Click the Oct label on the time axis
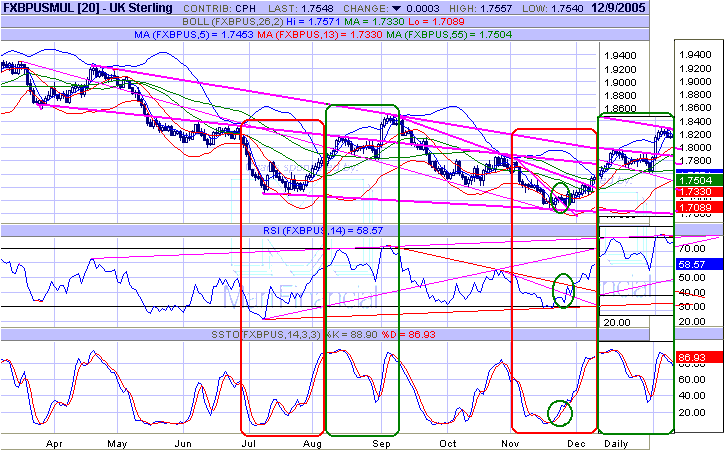This screenshot has width=724, height=450. point(447,444)
